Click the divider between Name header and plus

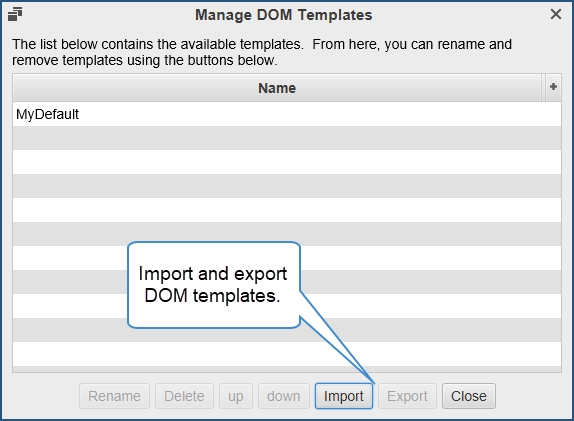(543, 87)
